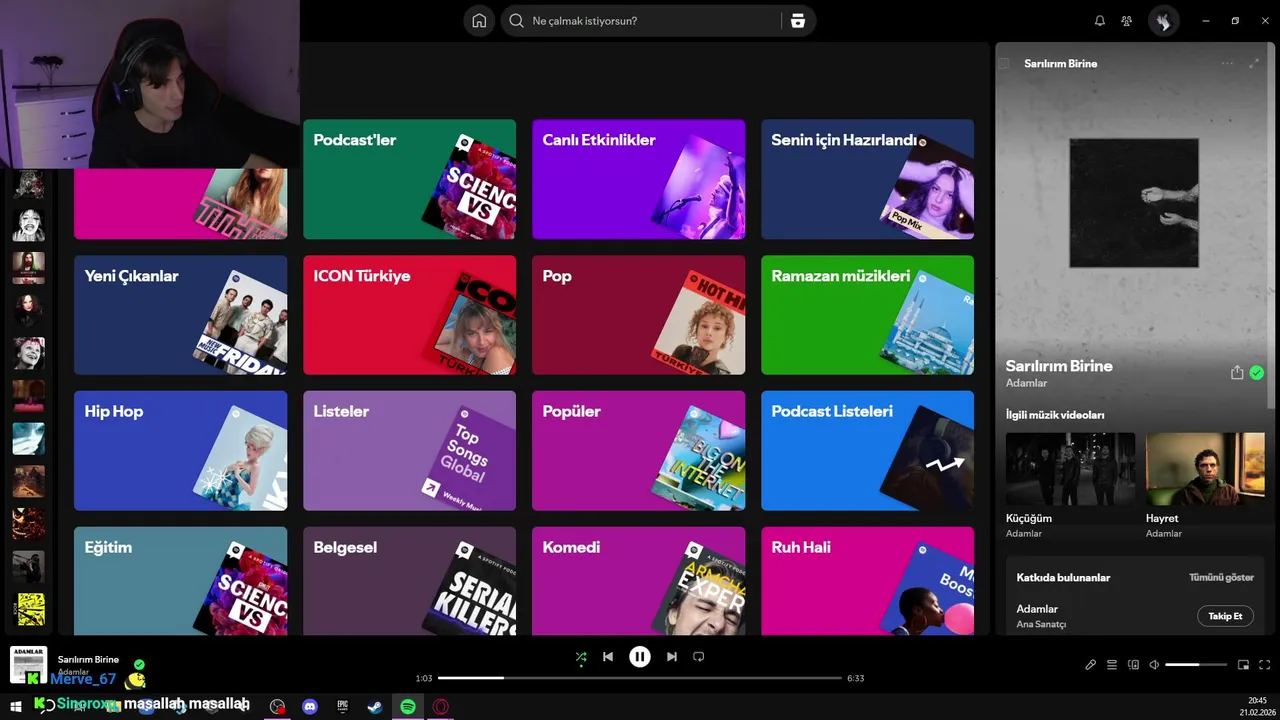Open Opera GX from the taskbar
The image size is (1280, 720).
[441, 707]
